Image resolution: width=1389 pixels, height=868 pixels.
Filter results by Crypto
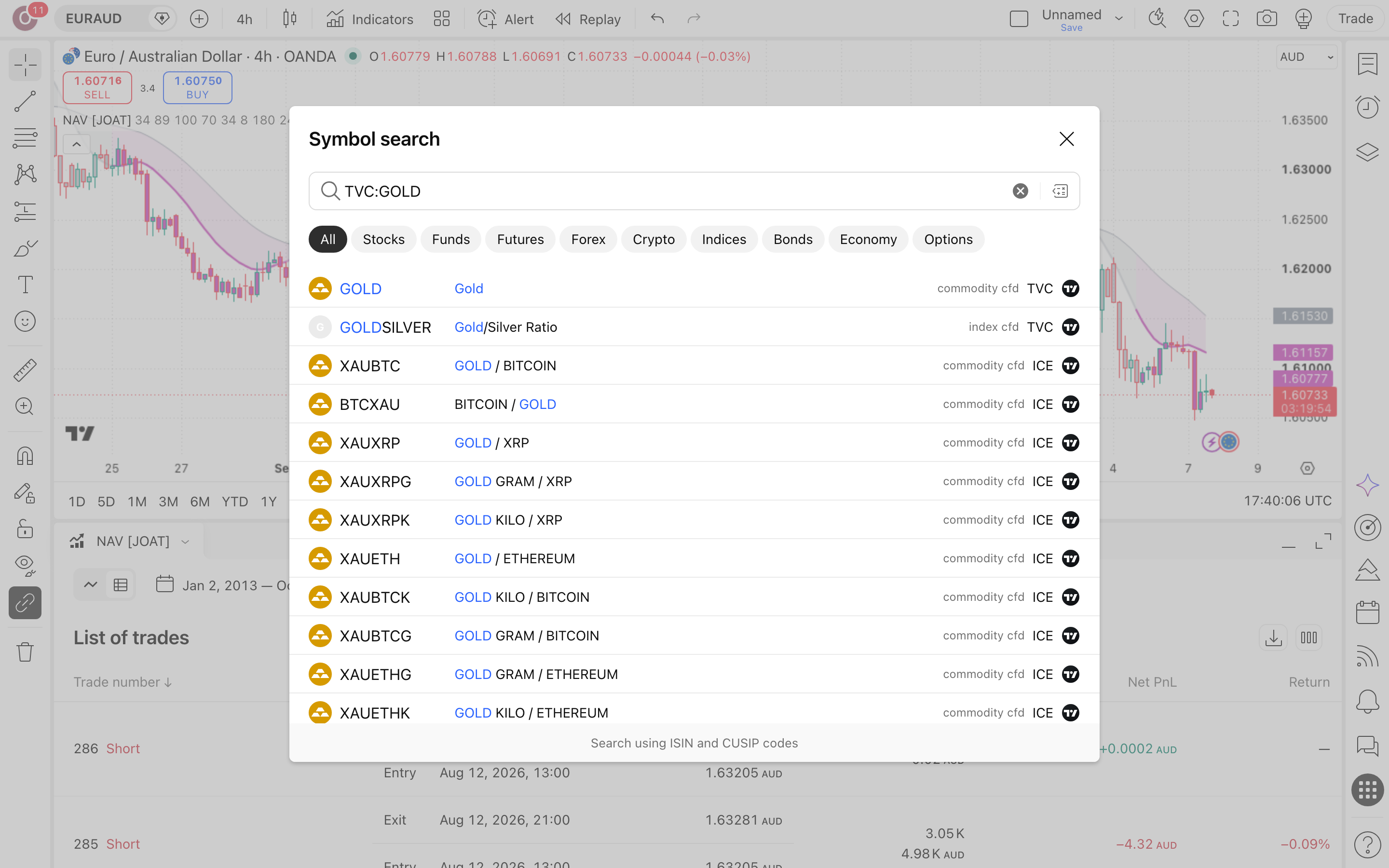tap(653, 239)
